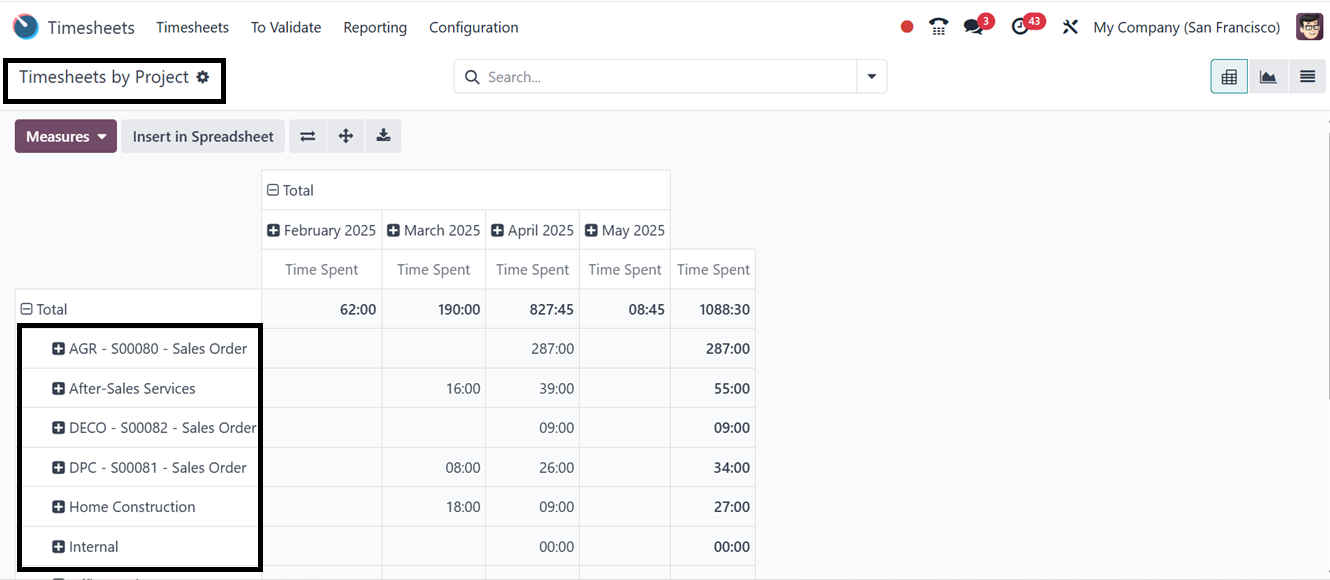1330x580 pixels.
Task: Open the search options dropdown arrow
Action: pyautogui.click(x=872, y=77)
